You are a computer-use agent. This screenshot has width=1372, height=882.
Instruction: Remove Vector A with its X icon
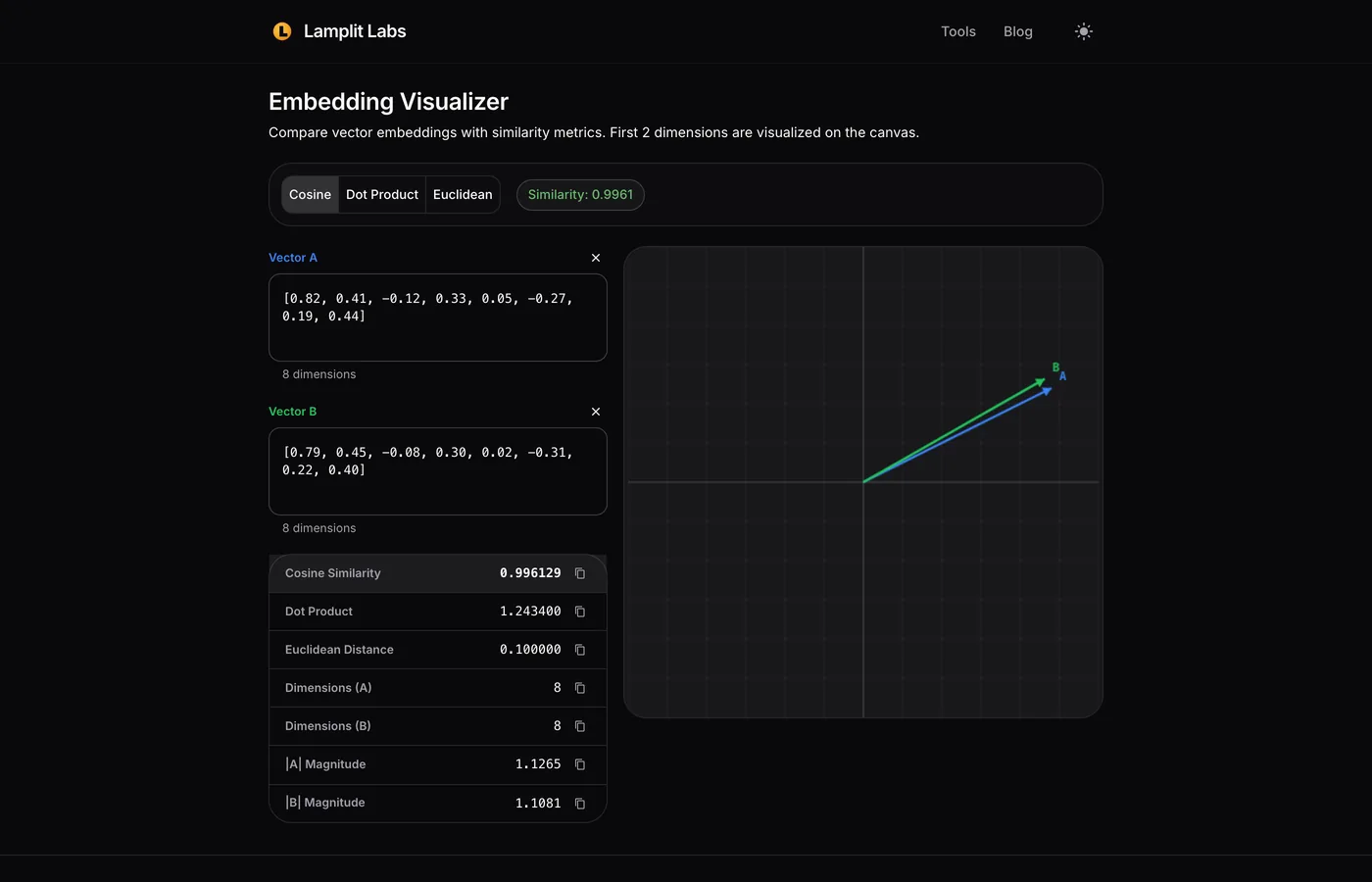coord(596,258)
